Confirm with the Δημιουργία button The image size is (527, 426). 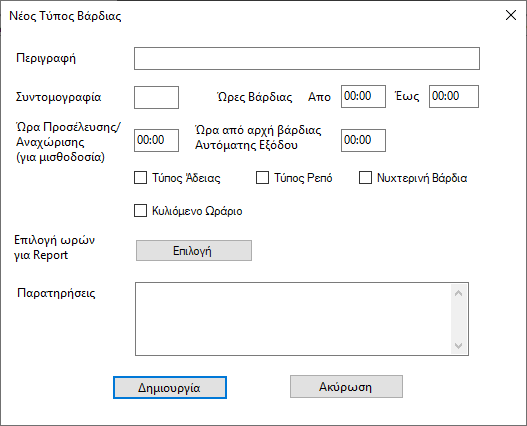pyautogui.click(x=170, y=388)
